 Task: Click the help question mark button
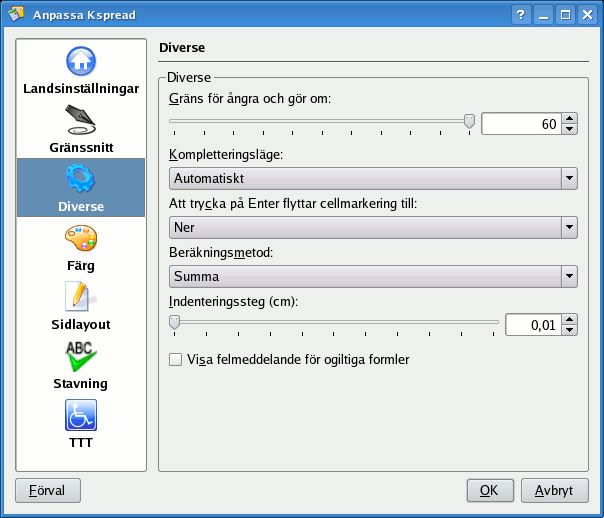[x=522, y=15]
